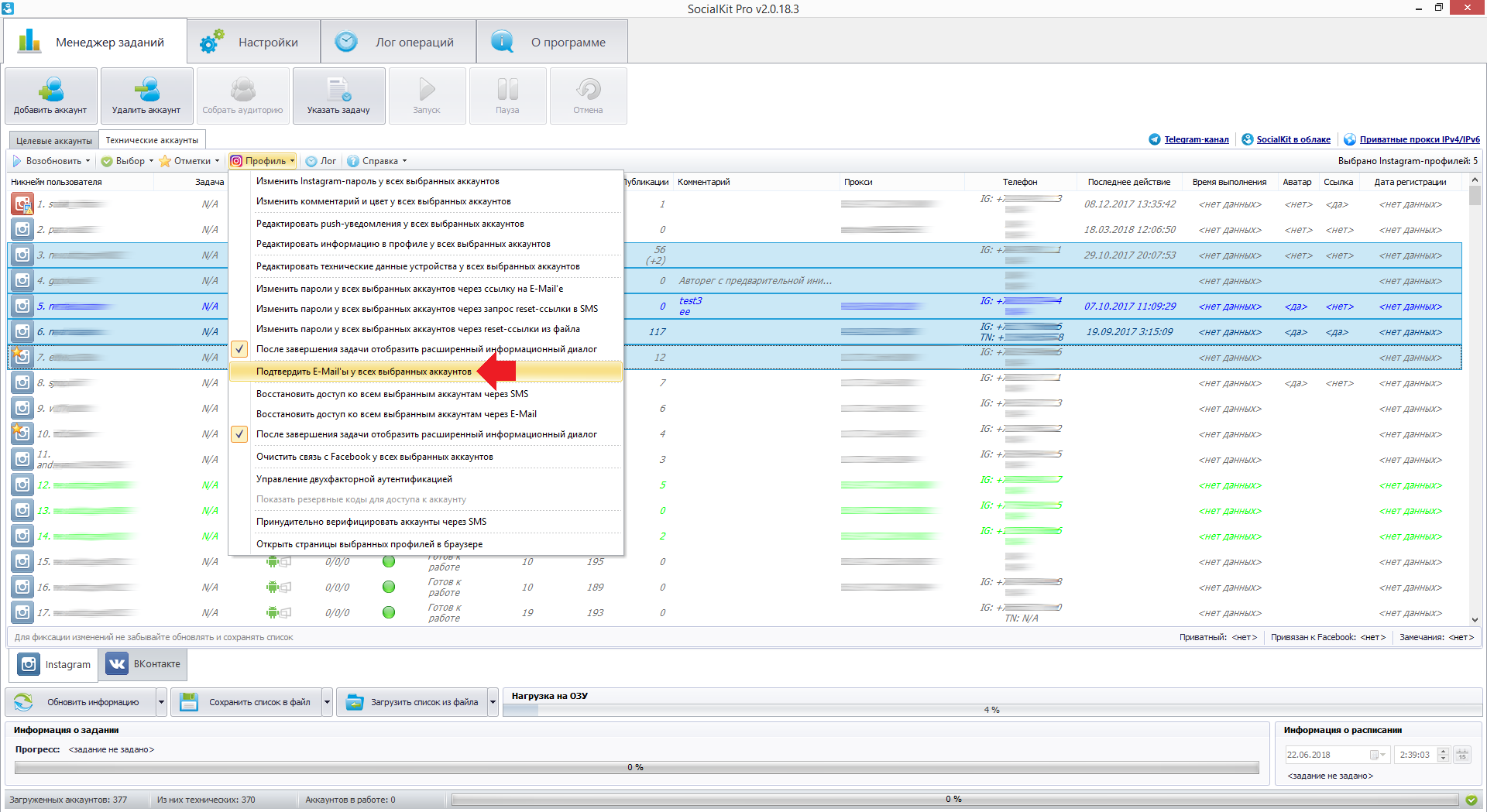Click the Лог toolbar button
This screenshot has width=1487, height=812.
tap(321, 161)
